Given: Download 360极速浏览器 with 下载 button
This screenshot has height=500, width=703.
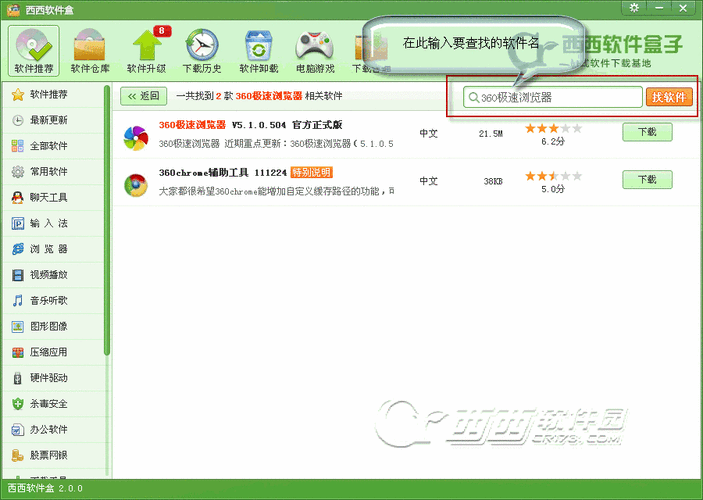Looking at the screenshot, I should pos(647,132).
